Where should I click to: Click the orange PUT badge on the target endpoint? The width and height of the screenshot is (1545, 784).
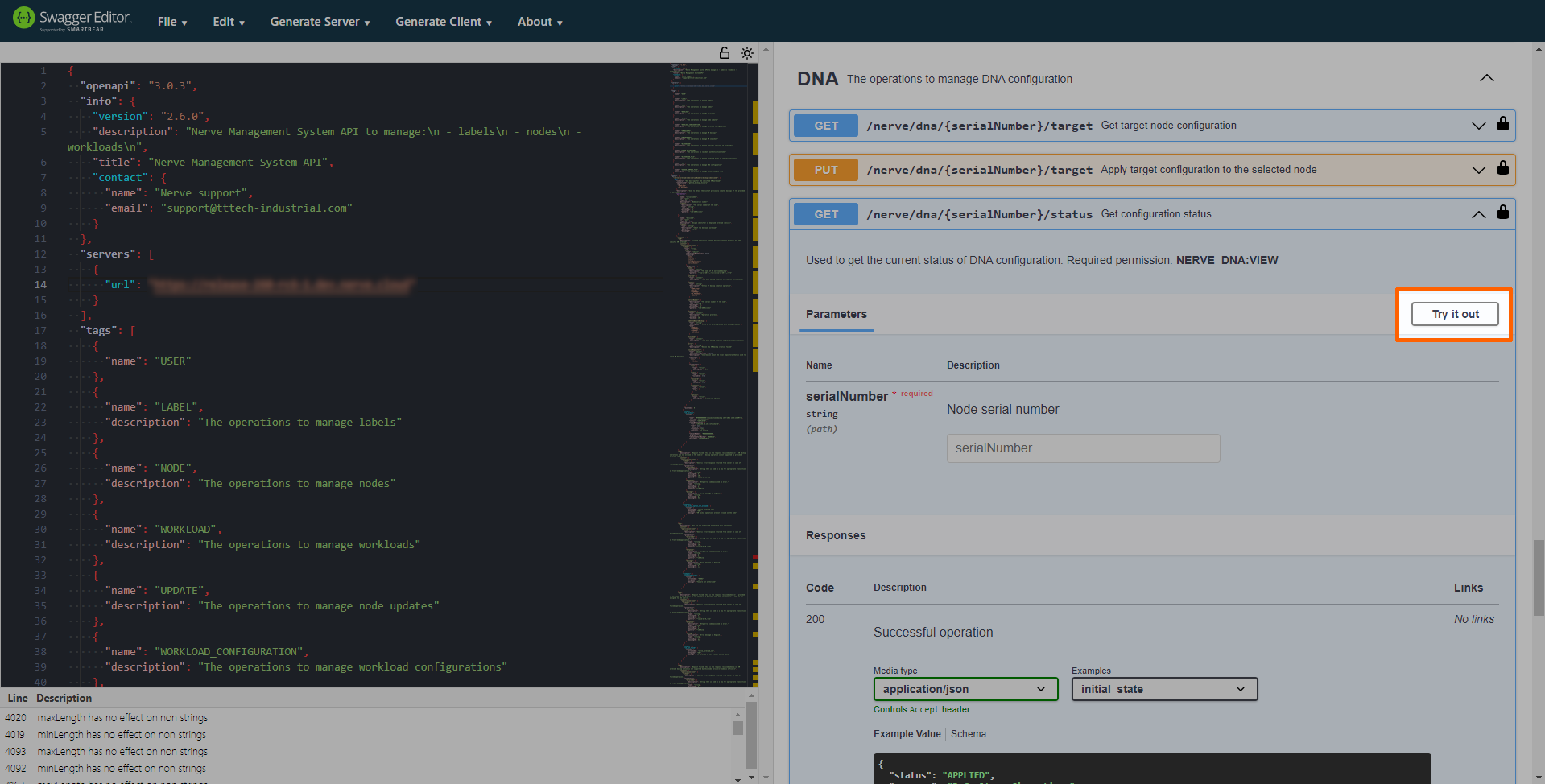(824, 169)
